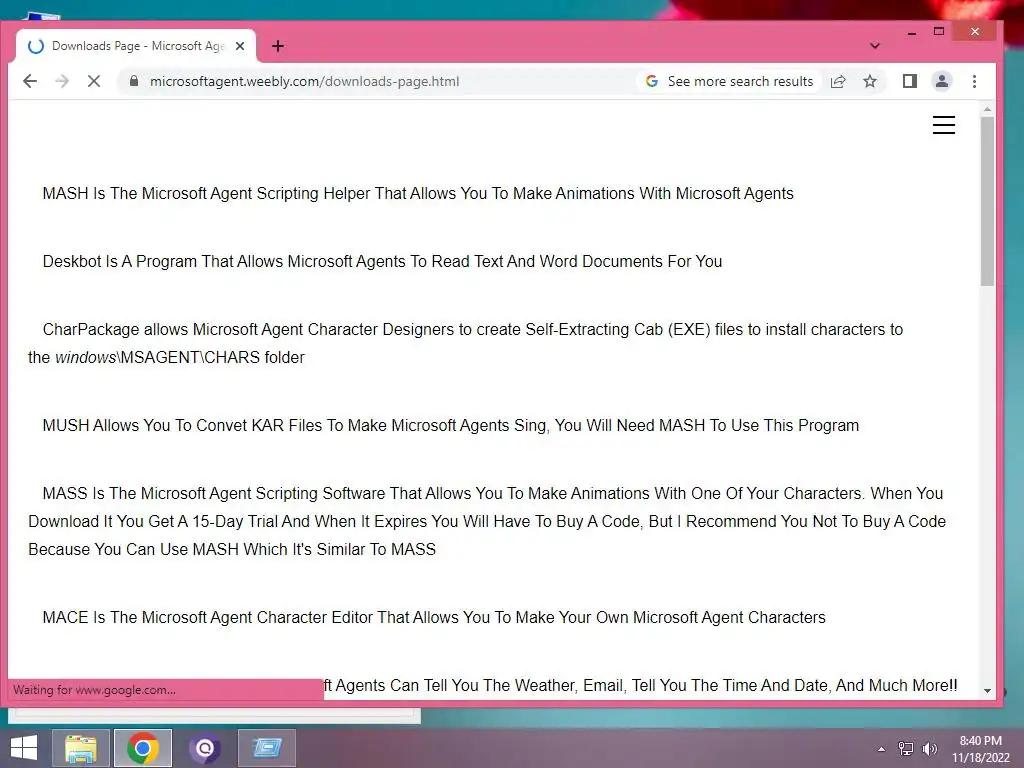Click the MACE Is The Microsoft Agent Character Editor text
1024x768 pixels.
point(434,617)
